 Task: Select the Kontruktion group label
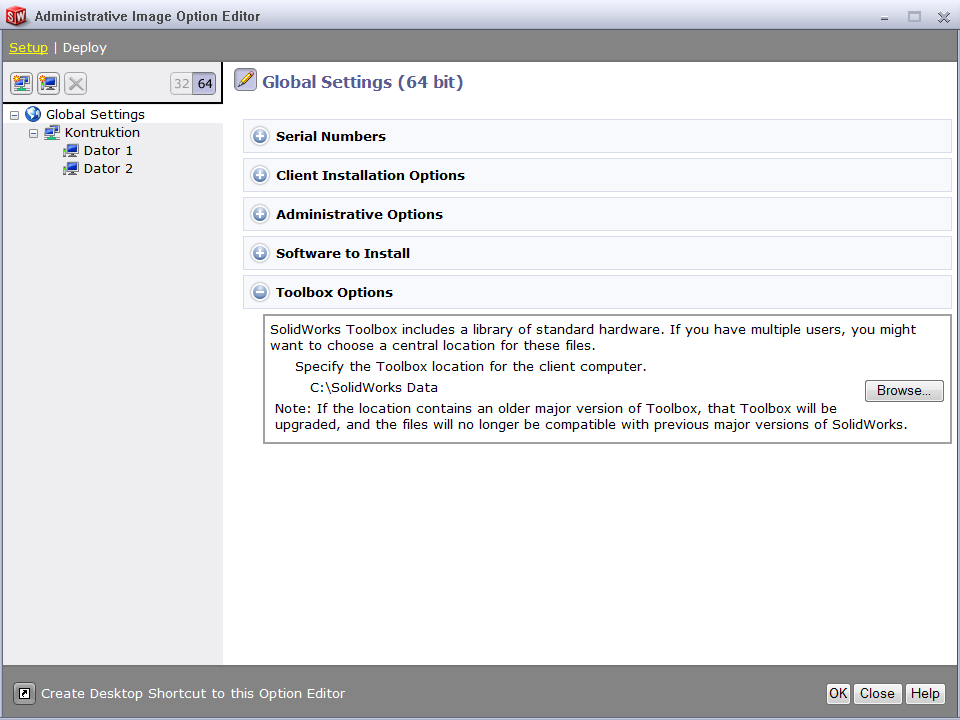click(102, 132)
